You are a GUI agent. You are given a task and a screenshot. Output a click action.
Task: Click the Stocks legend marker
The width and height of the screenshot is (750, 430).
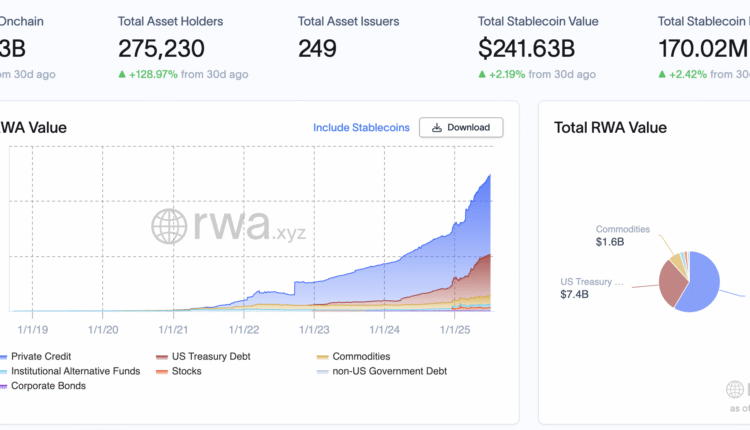pyautogui.click(x=162, y=371)
